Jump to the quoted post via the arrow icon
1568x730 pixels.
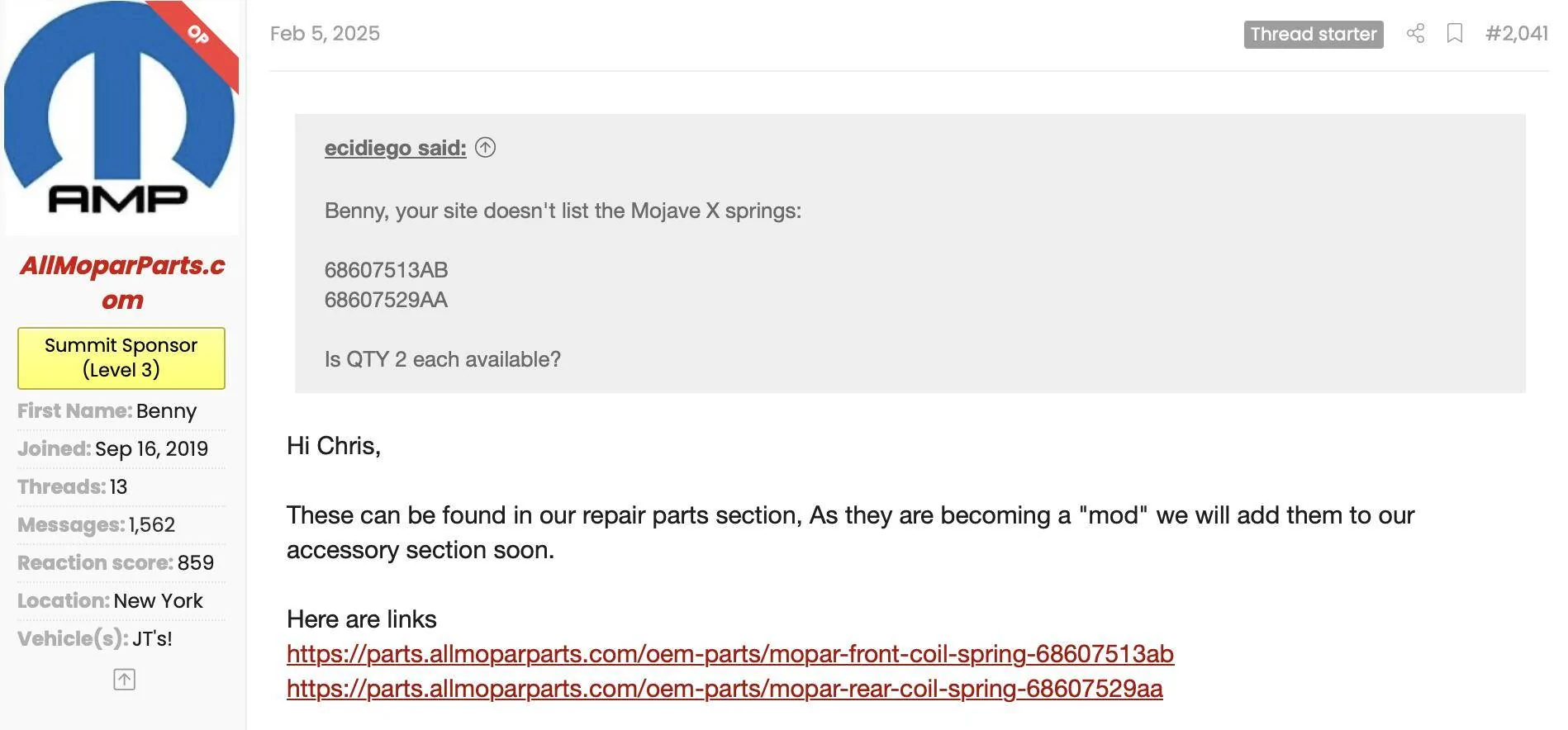[x=486, y=148]
